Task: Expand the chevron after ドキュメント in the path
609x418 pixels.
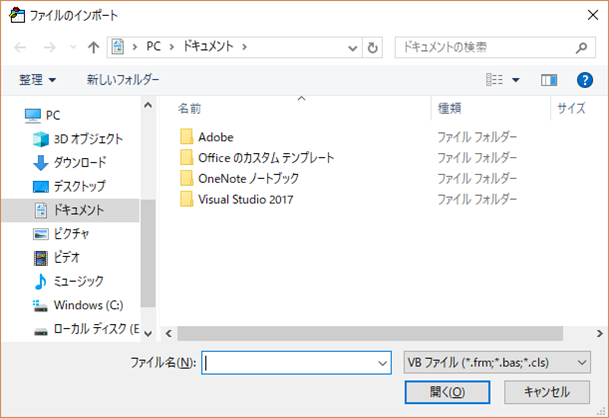Action: 244,47
